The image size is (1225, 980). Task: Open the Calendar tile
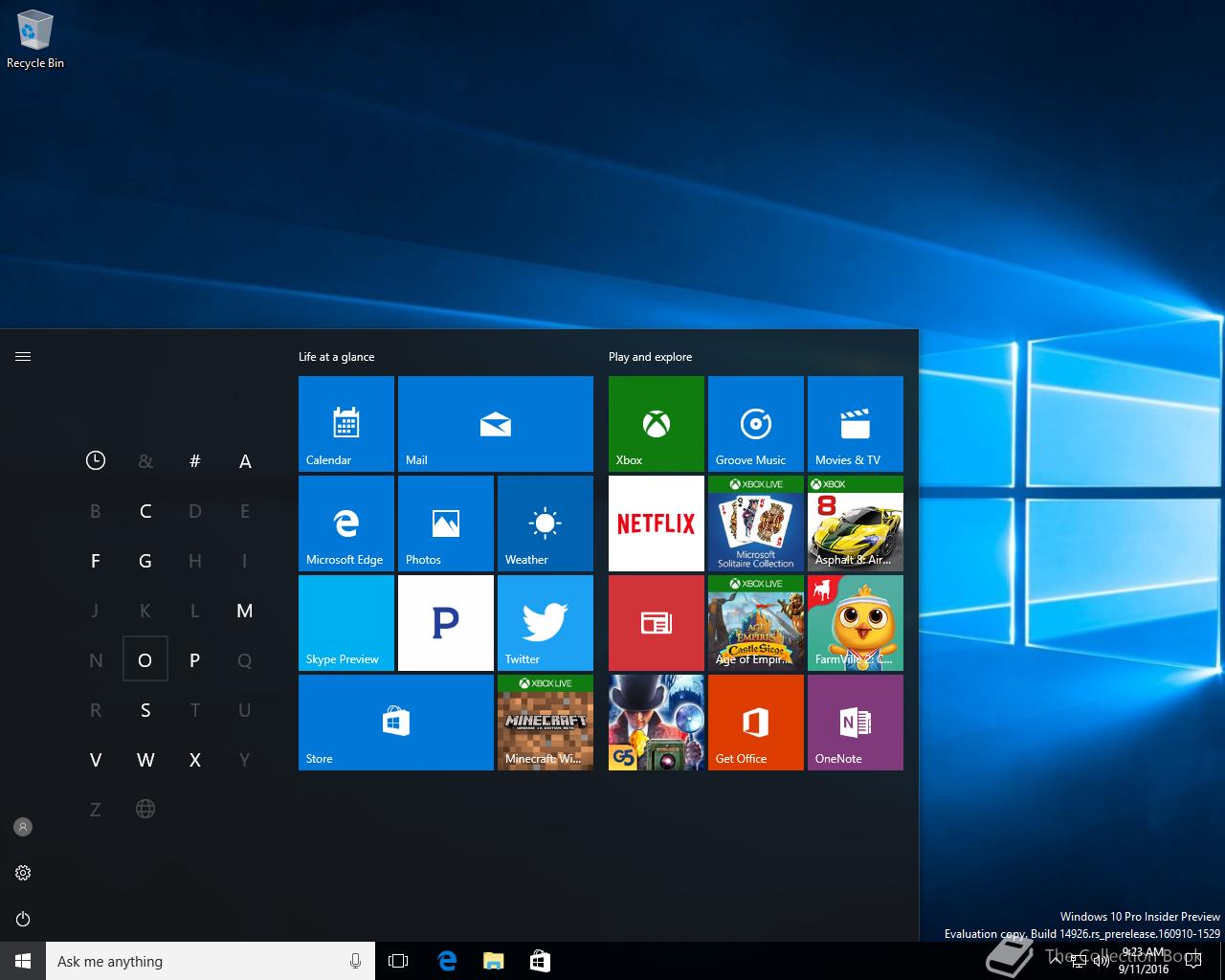pos(346,424)
